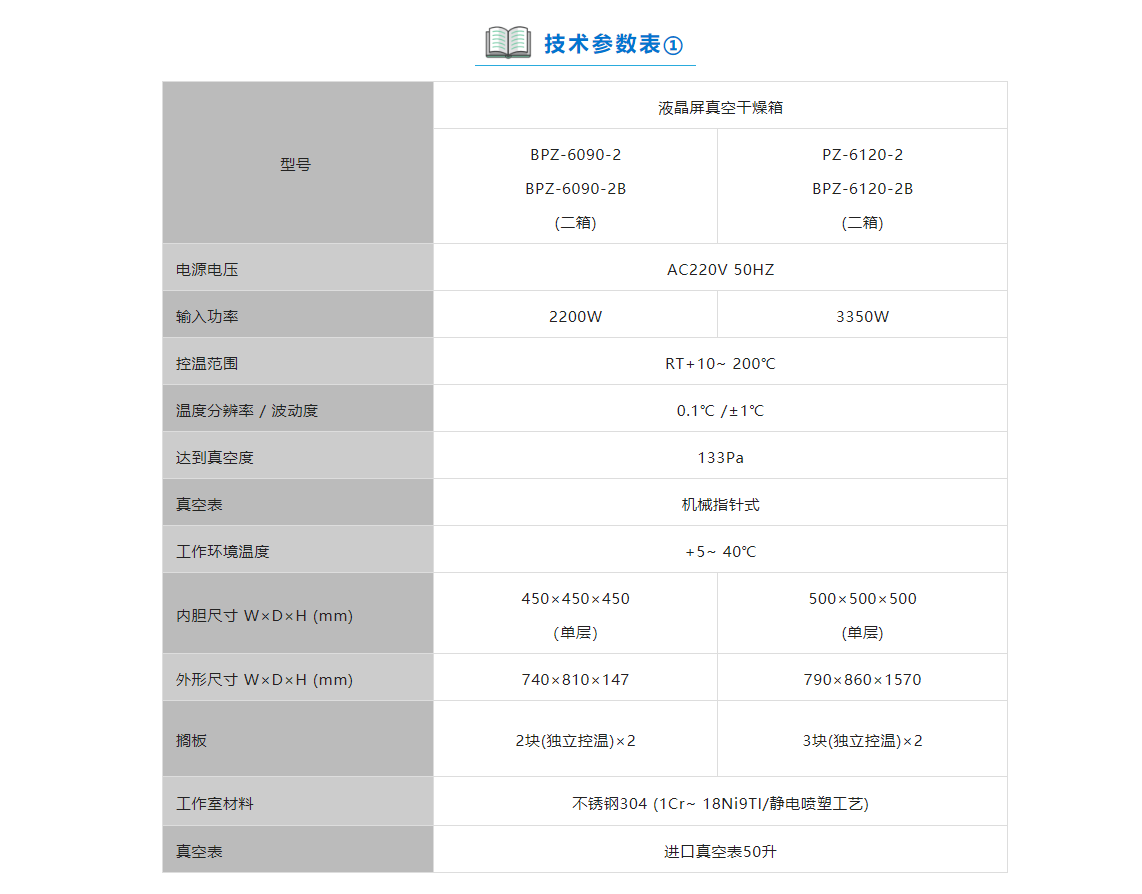Click the 133Pa vacuum degree value
The width and height of the screenshot is (1142, 894).
pos(720,458)
